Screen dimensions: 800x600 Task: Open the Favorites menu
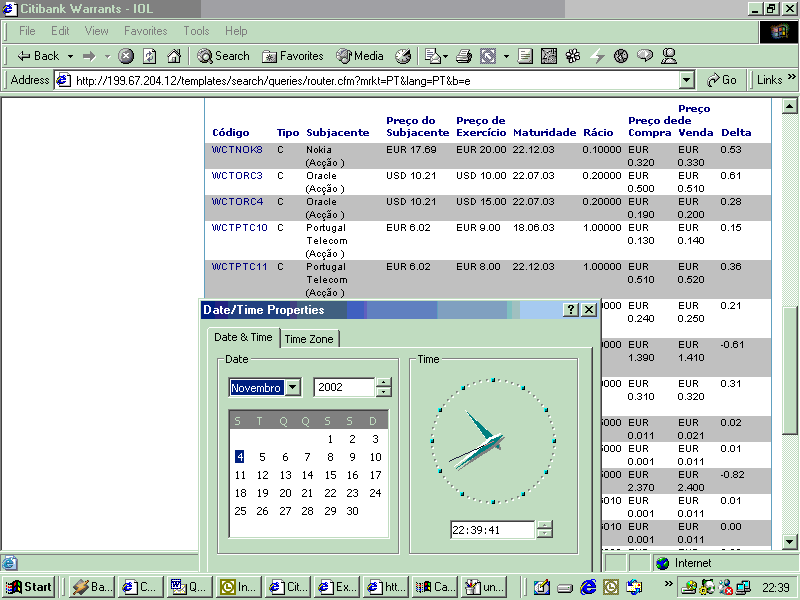click(145, 31)
